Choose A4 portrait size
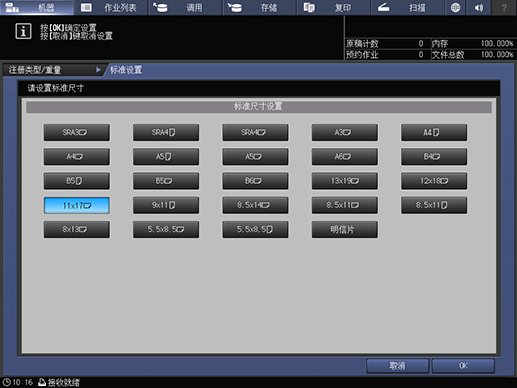This screenshot has width=517, height=388. pos(434,133)
